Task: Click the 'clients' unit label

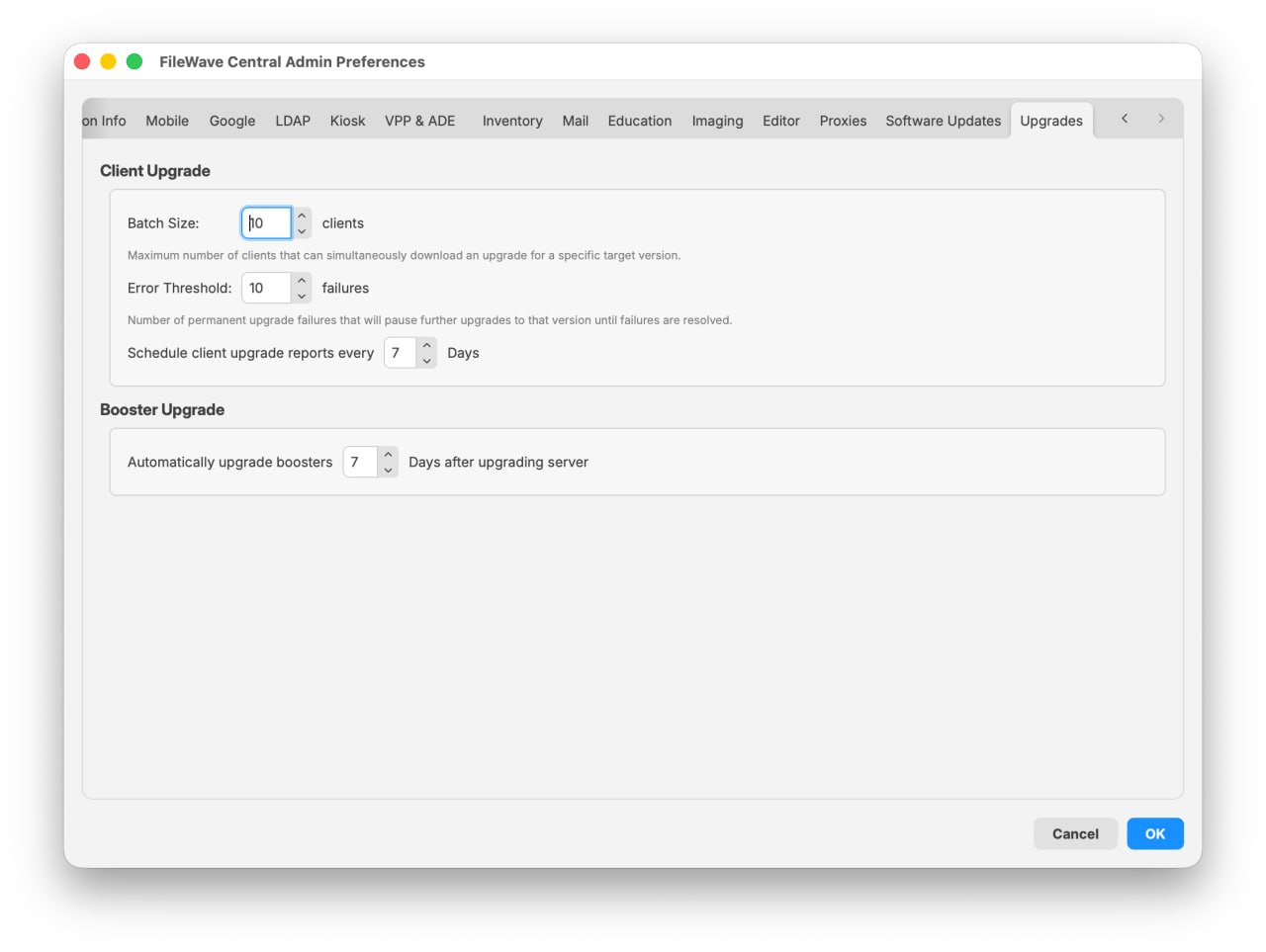Action: click(x=343, y=223)
